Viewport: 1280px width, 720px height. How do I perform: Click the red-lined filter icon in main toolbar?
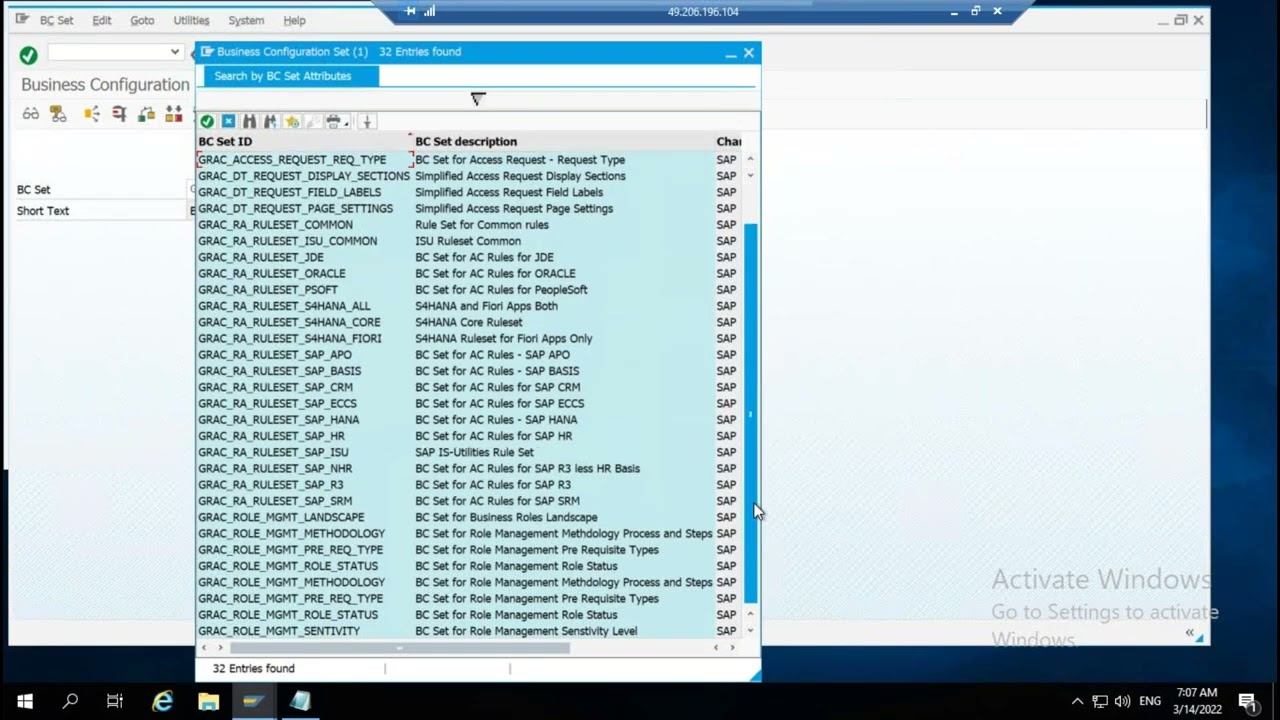[x=119, y=114]
